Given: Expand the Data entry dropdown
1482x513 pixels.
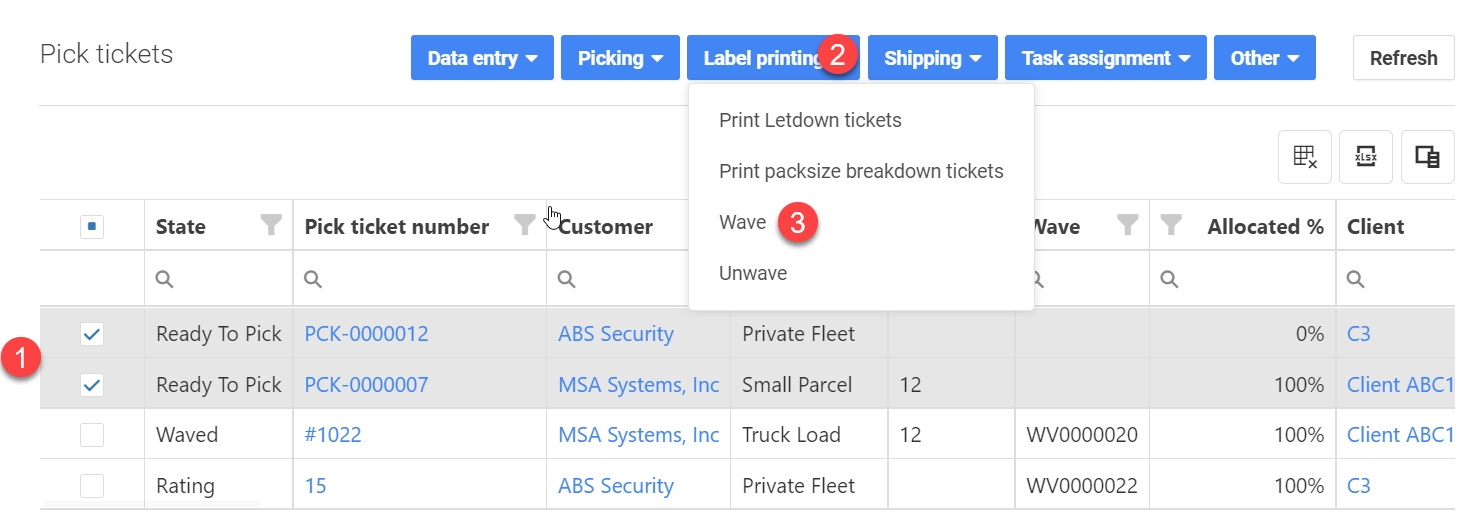Looking at the screenshot, I should pyautogui.click(x=482, y=58).
